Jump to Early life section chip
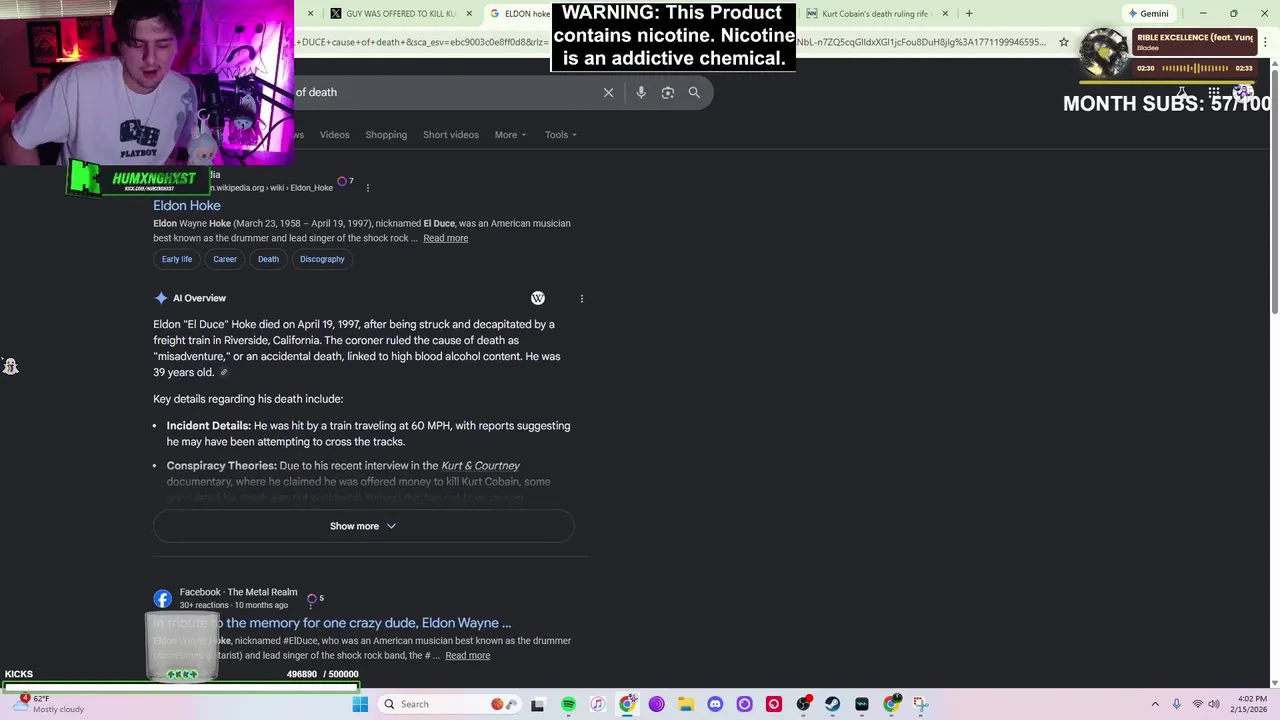 [x=177, y=259]
